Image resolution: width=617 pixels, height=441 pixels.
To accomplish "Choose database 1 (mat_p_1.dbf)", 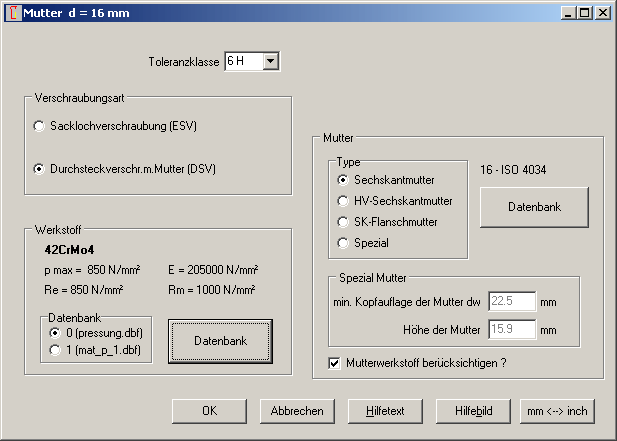I will (x=55, y=349).
